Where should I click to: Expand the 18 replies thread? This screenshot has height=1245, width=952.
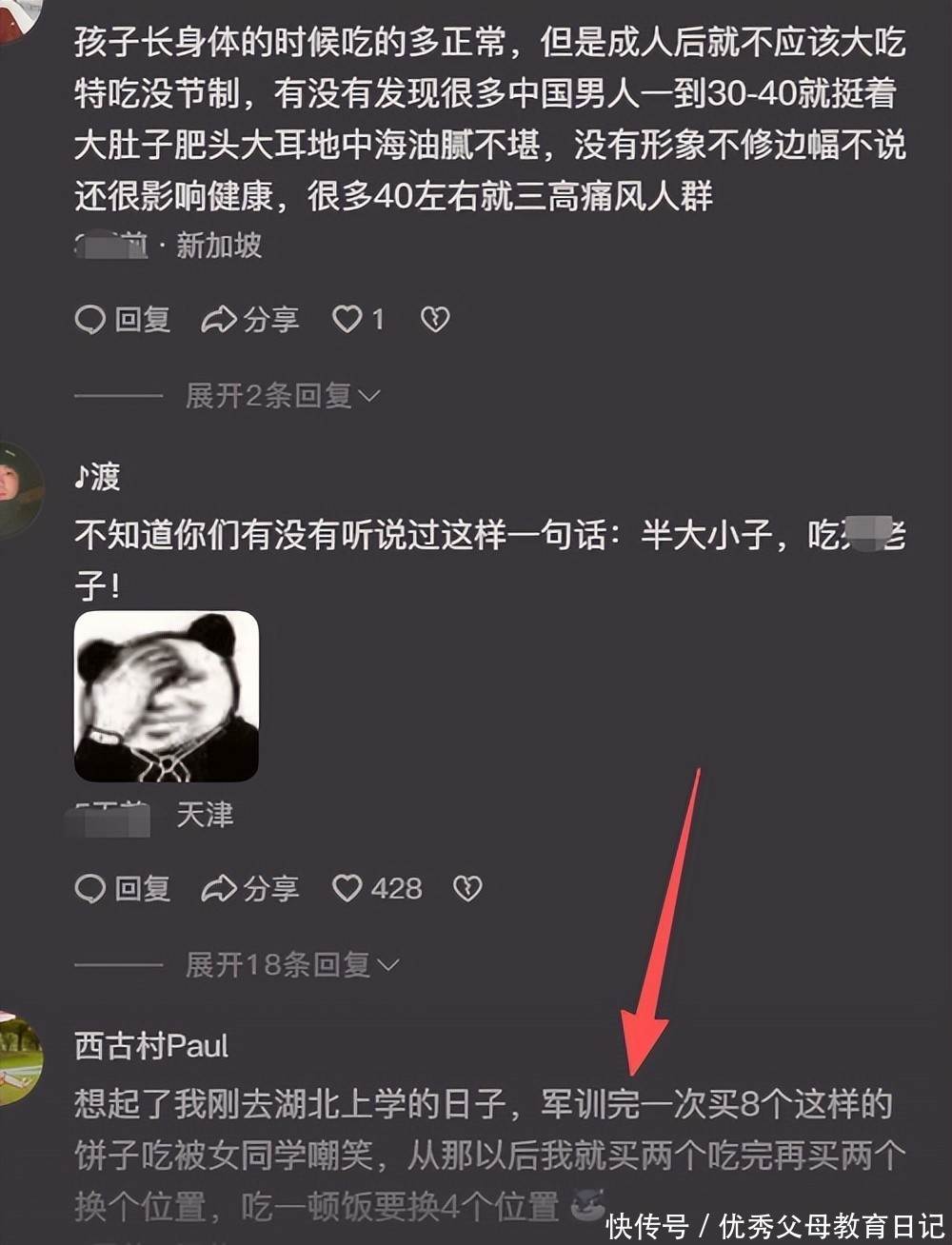(x=291, y=965)
